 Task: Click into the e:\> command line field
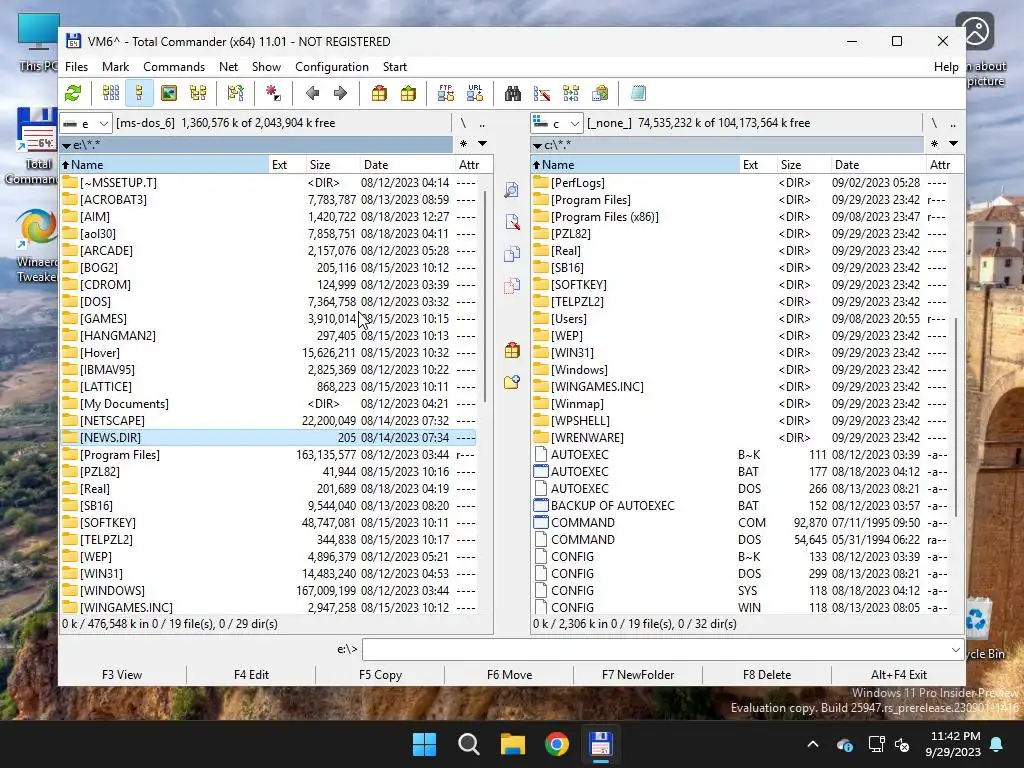663,650
